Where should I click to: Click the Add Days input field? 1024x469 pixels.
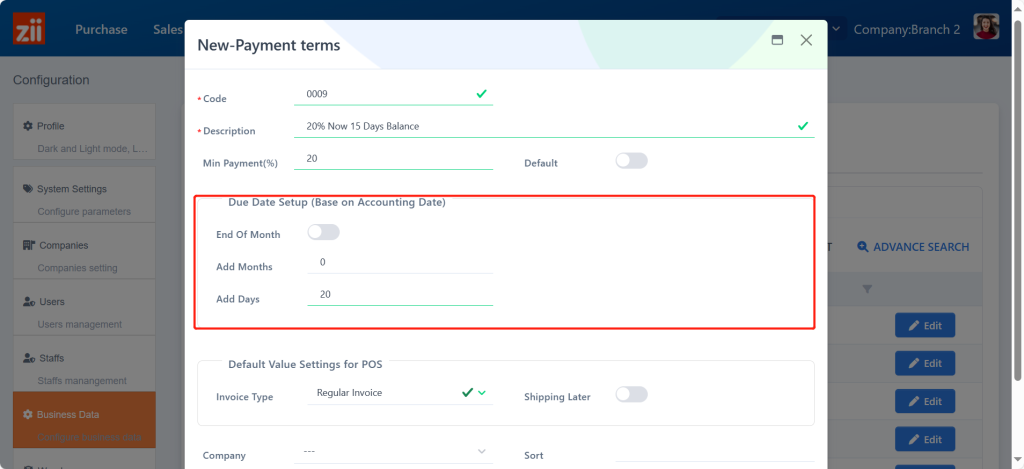[x=400, y=295]
